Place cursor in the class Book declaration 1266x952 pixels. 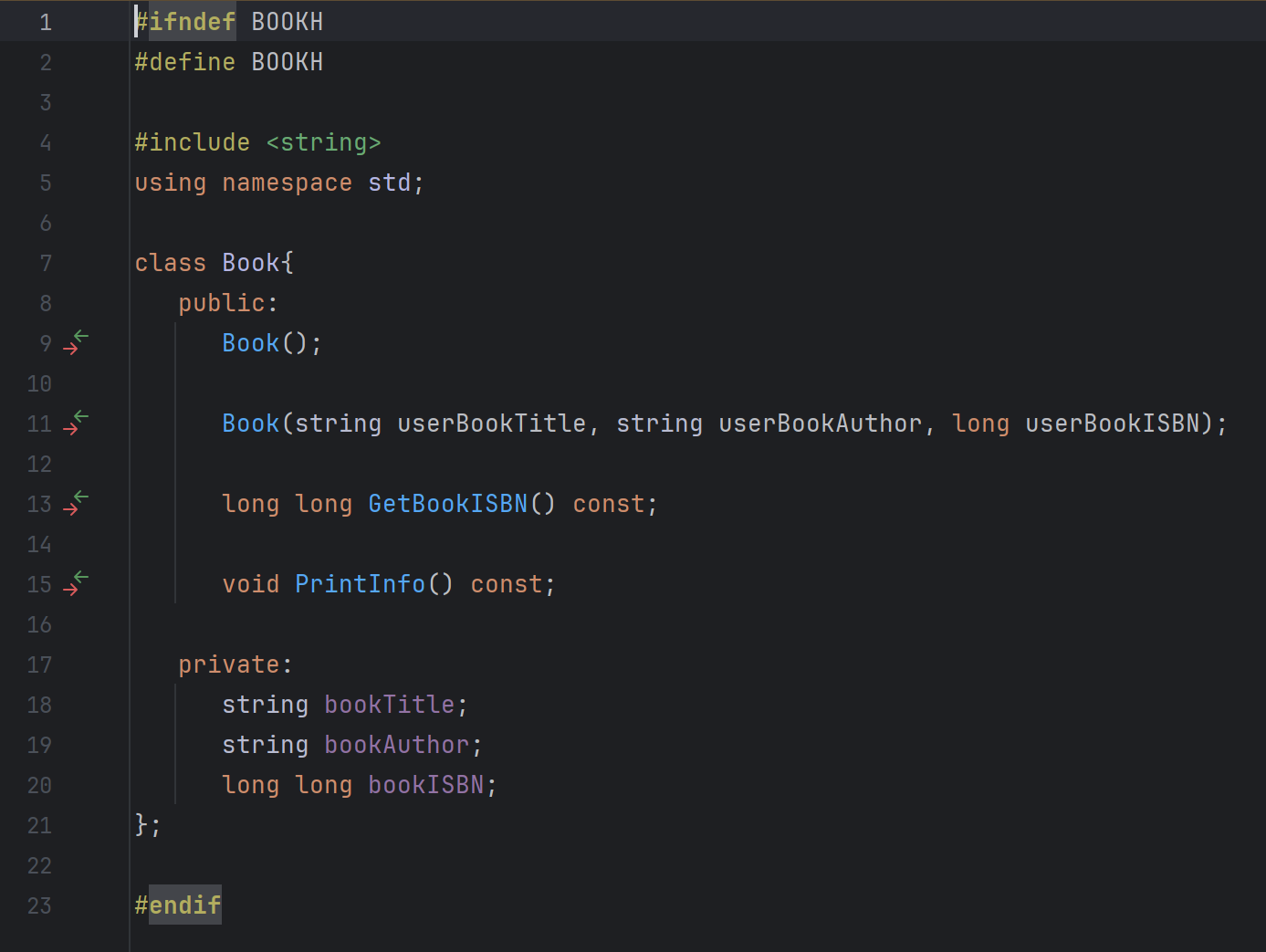coord(214,262)
